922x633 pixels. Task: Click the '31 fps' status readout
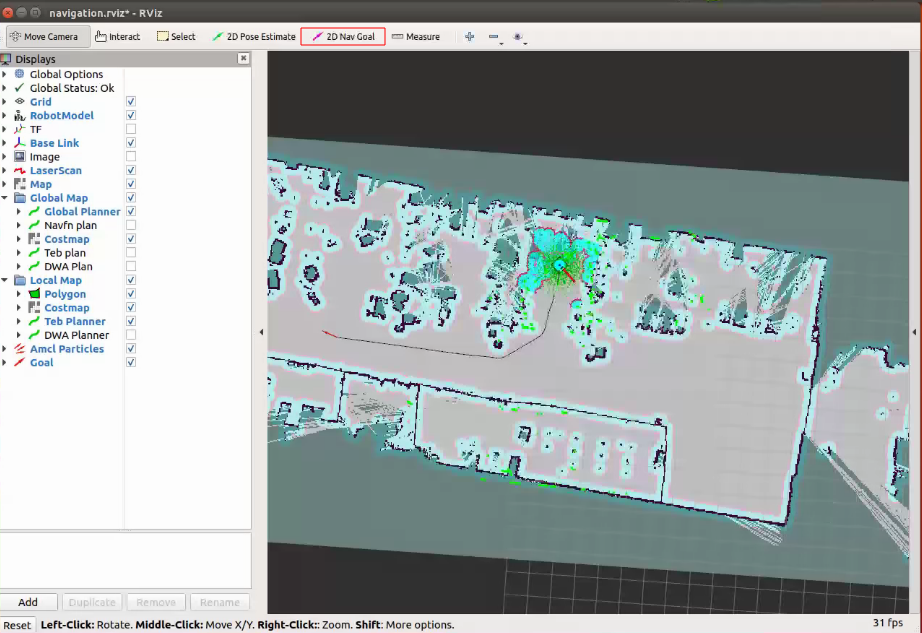(x=888, y=622)
